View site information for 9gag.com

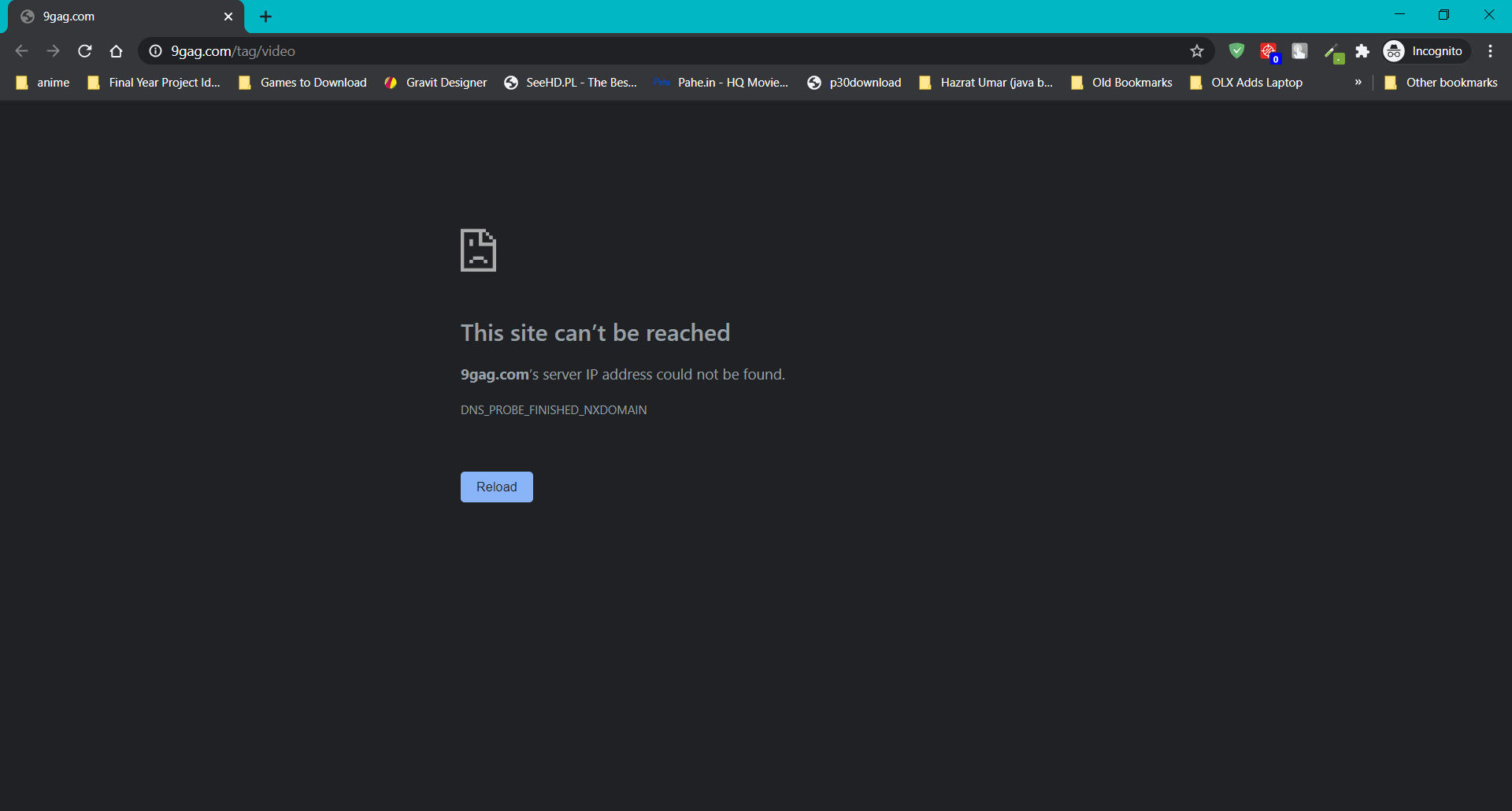tap(155, 51)
